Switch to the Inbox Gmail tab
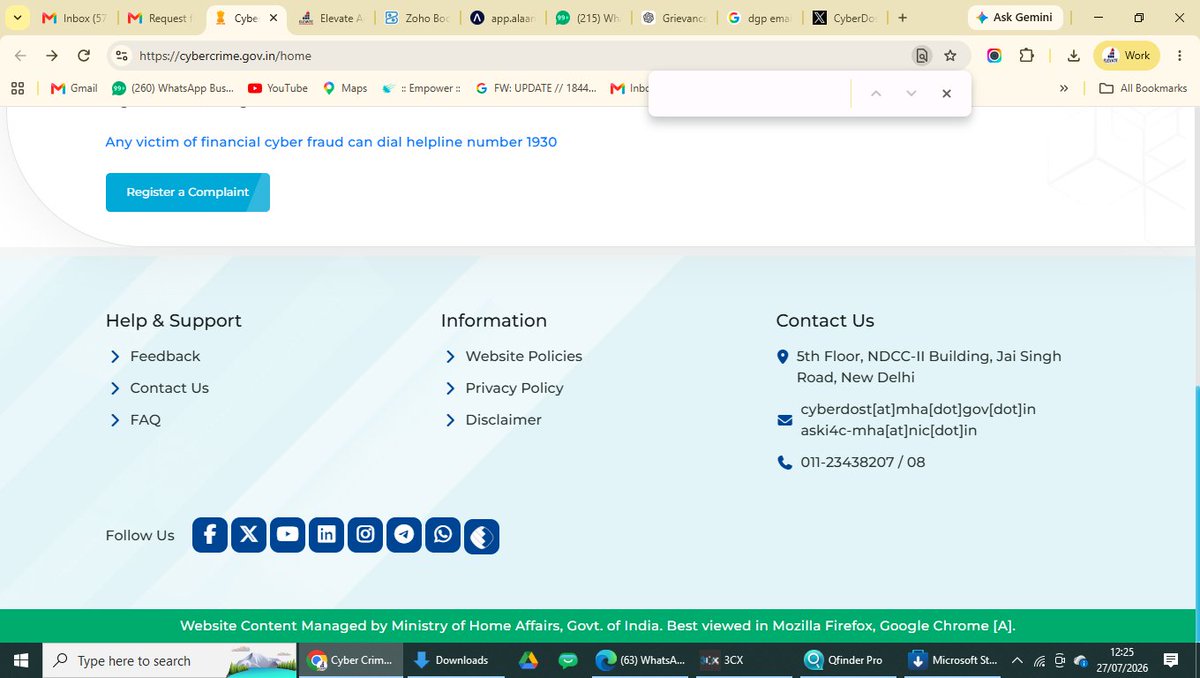 tap(75, 18)
